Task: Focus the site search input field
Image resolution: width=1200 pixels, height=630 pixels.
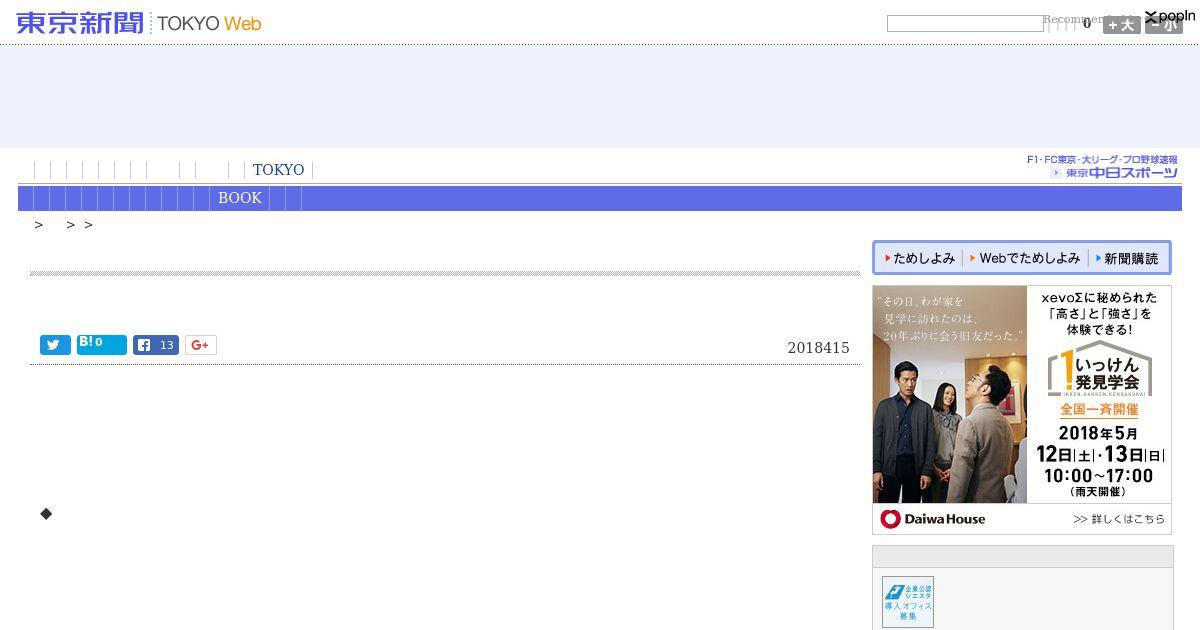Action: tap(965, 23)
